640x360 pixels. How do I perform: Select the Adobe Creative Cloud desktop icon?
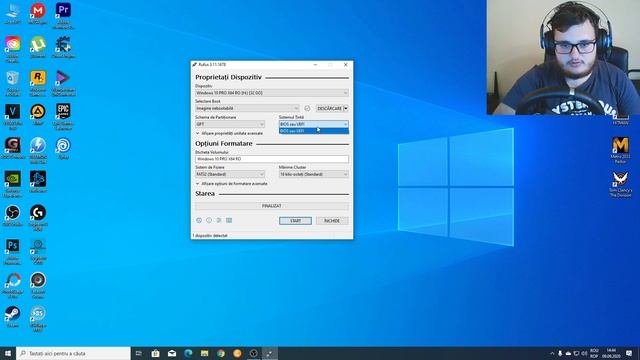13,49
